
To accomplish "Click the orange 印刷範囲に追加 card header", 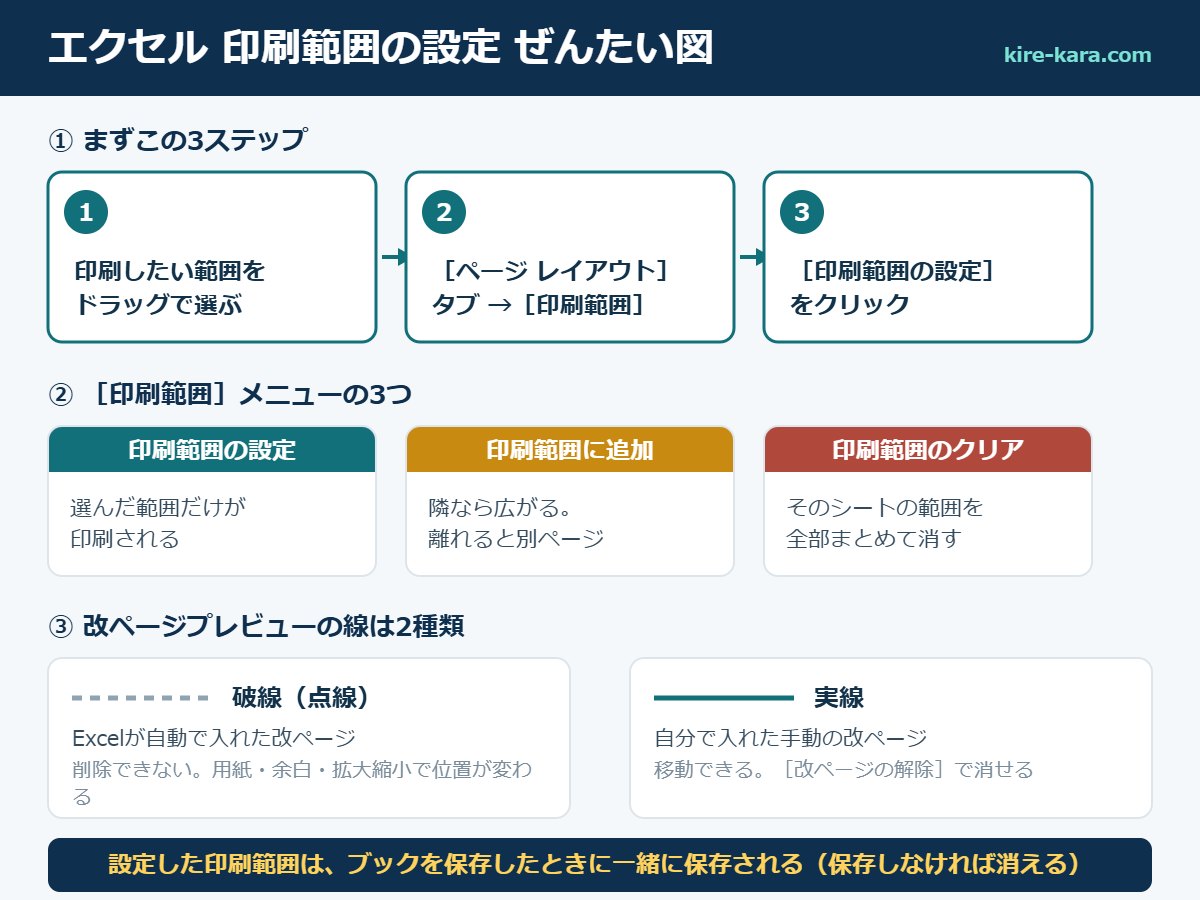I will tap(570, 449).
